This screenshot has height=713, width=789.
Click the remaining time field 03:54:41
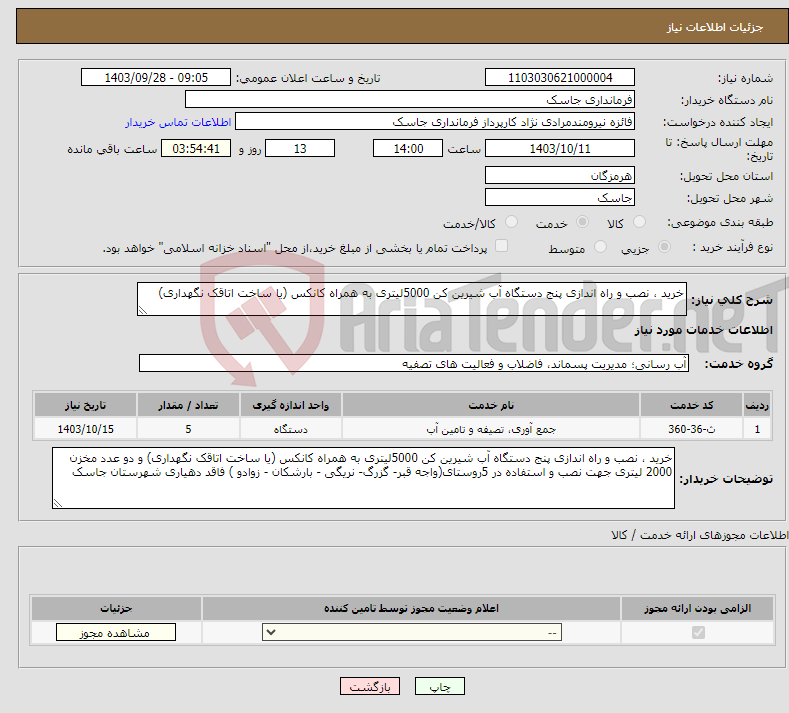(196, 148)
